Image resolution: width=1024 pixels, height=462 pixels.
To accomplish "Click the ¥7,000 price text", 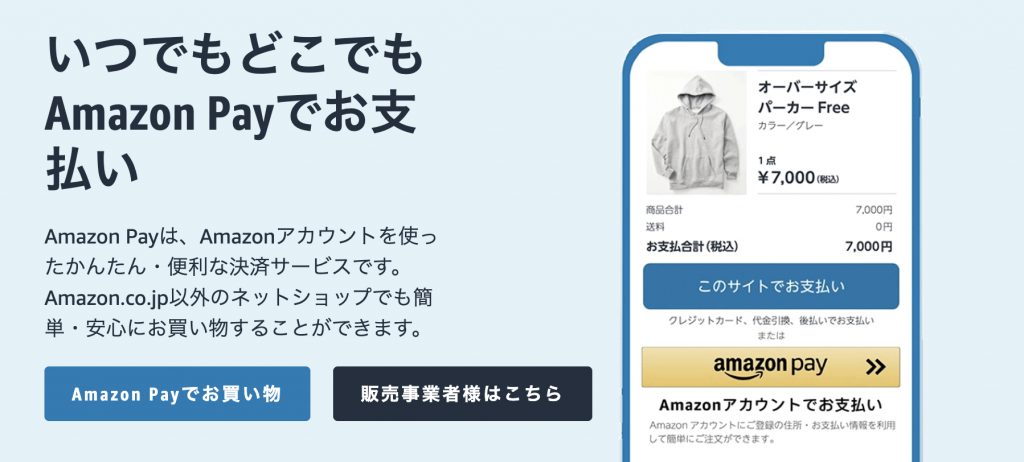I will click(x=798, y=178).
